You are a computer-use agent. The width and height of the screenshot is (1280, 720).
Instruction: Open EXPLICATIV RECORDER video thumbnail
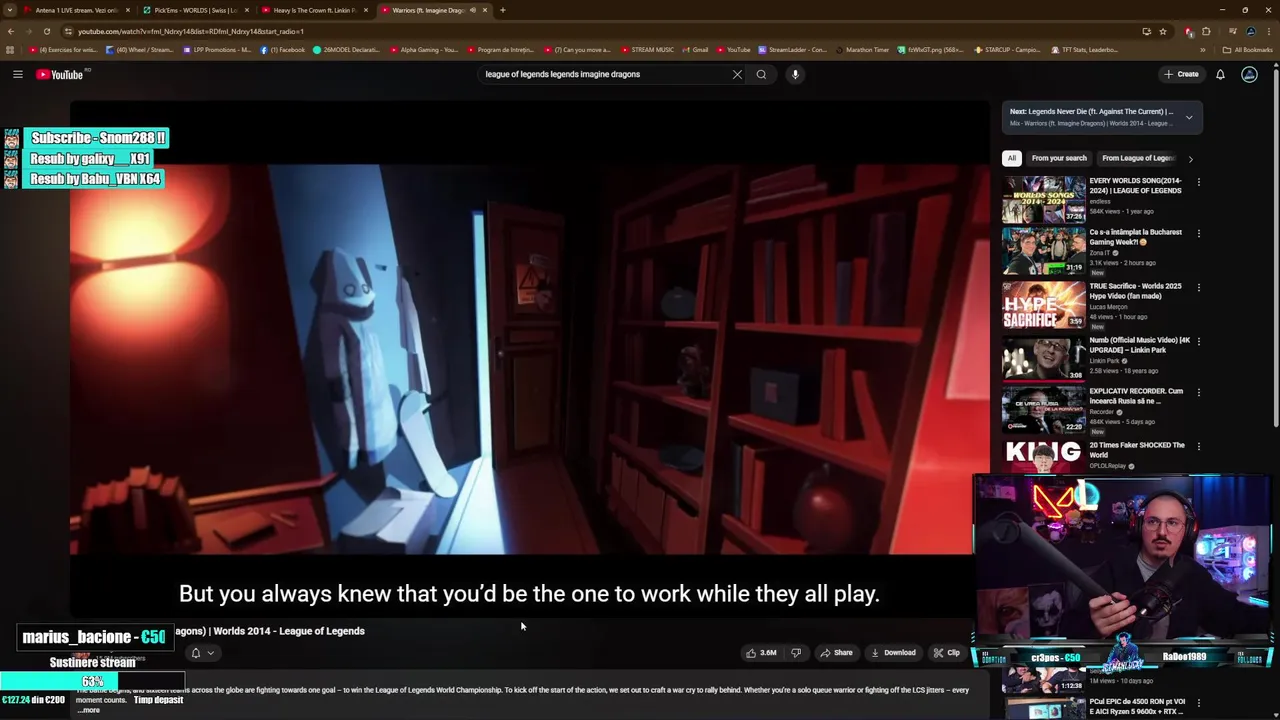1044,409
